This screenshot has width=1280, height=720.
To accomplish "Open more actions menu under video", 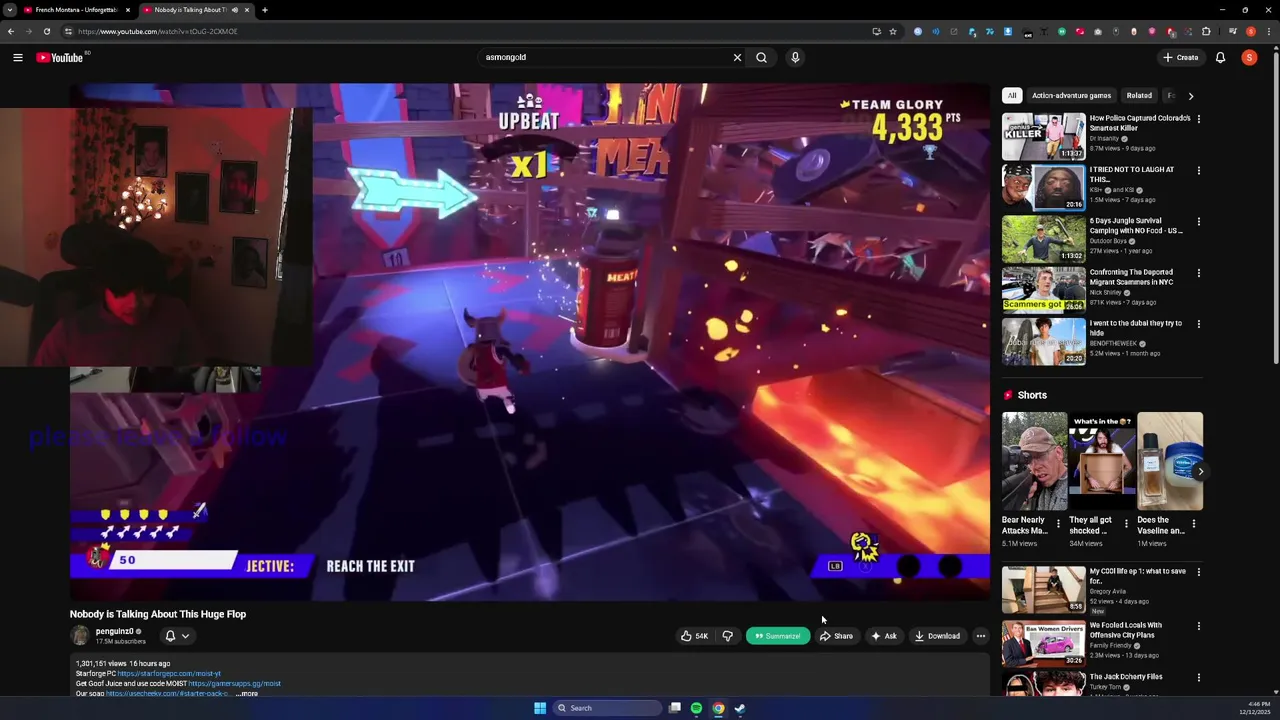I will coord(981,636).
